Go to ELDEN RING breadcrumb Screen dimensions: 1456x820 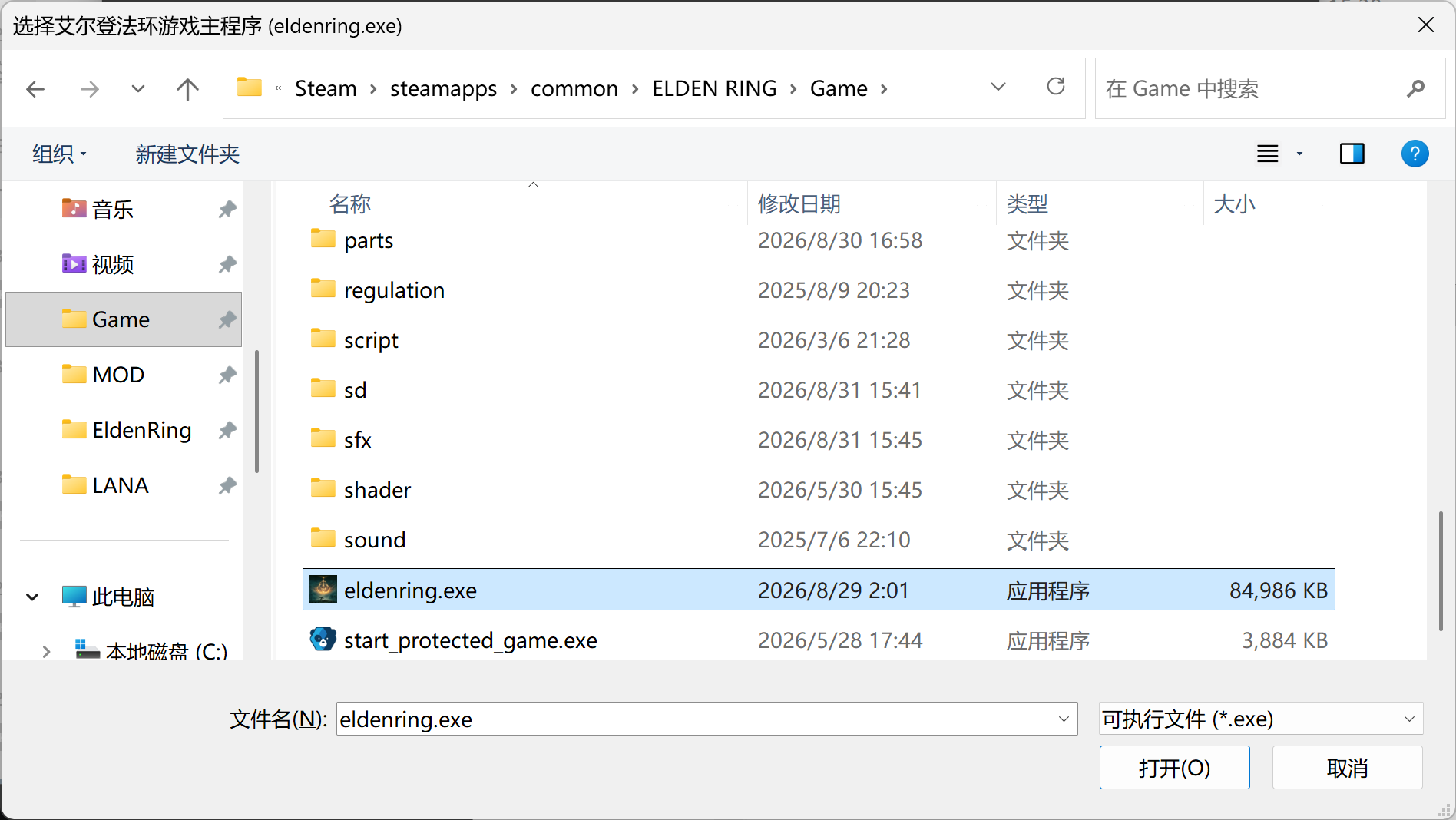coord(714,88)
